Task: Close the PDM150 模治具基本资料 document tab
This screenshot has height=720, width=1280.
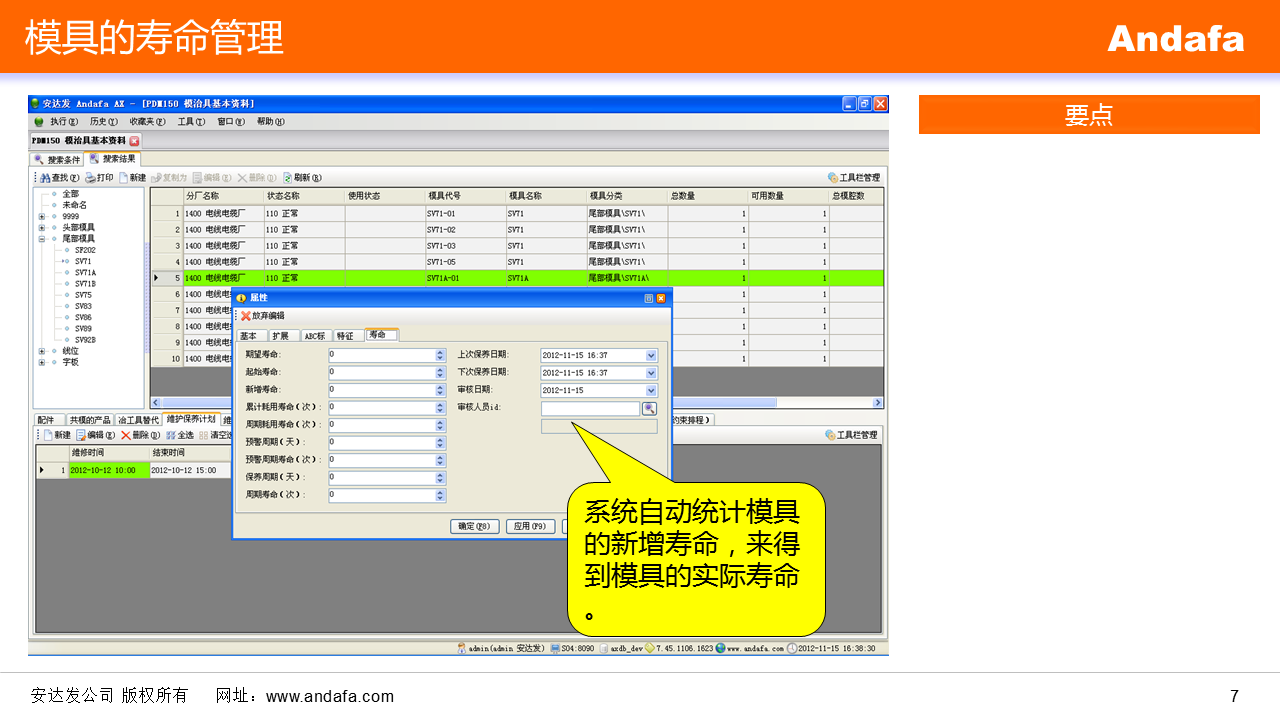Action: point(135,141)
